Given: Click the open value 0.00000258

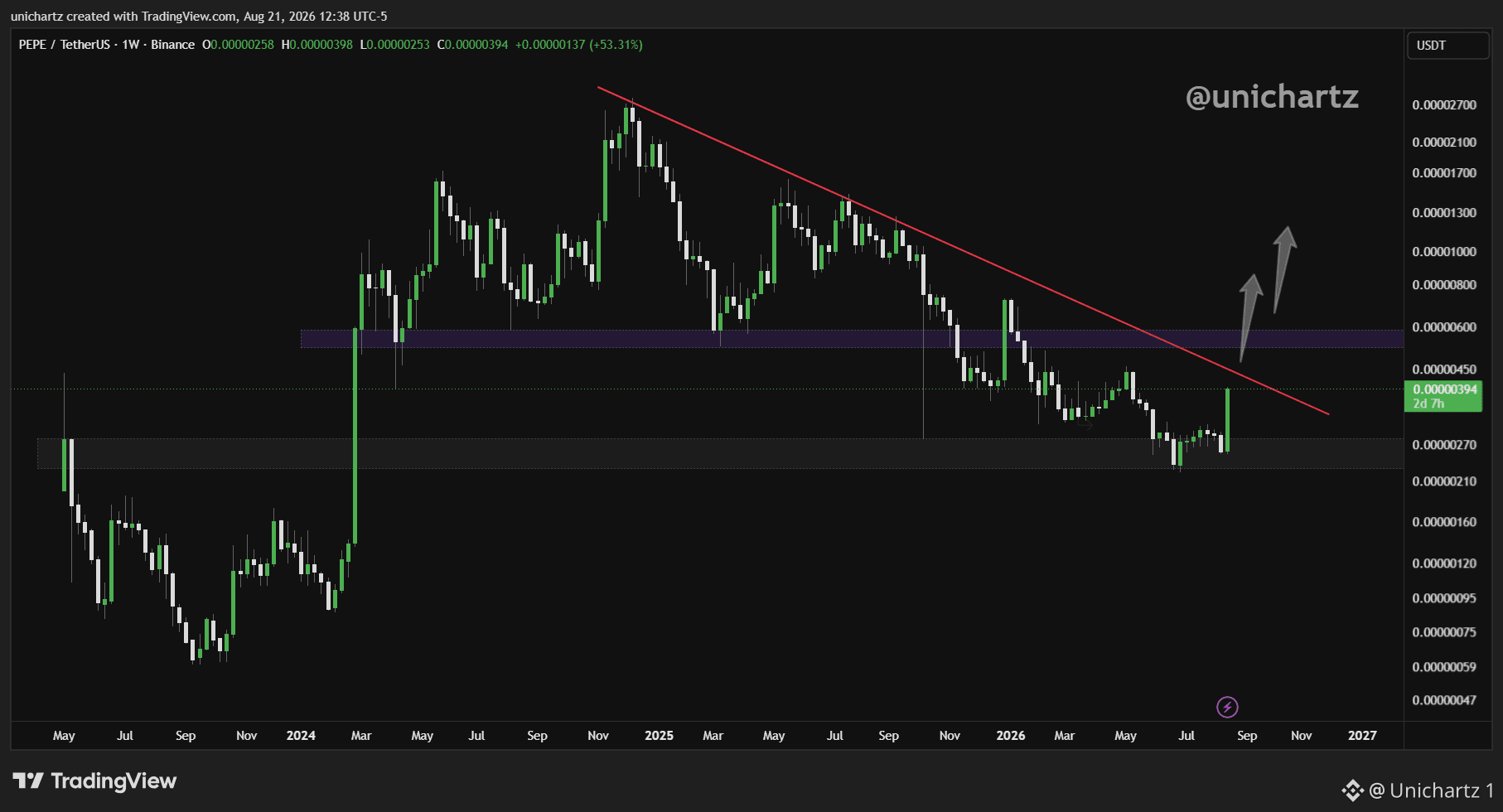Looking at the screenshot, I should click(242, 45).
